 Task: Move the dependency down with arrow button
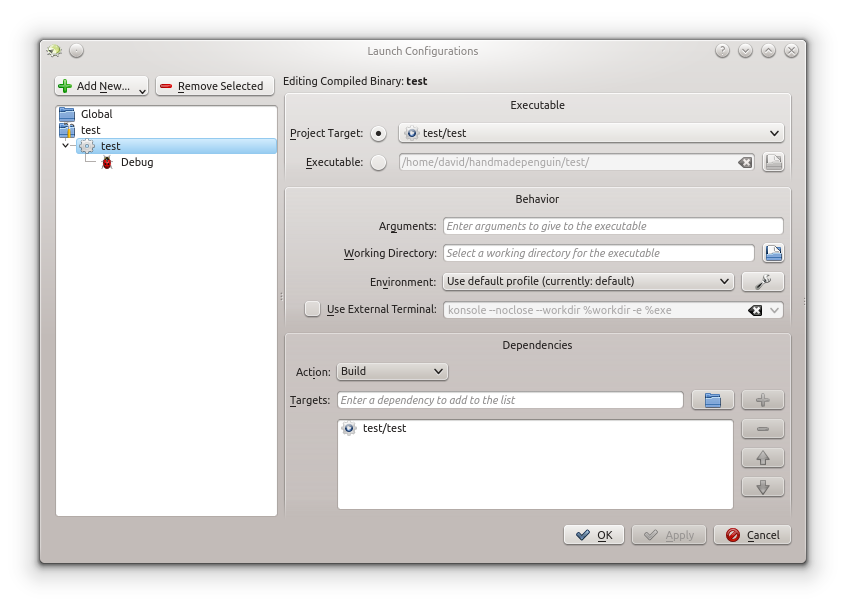(762, 487)
